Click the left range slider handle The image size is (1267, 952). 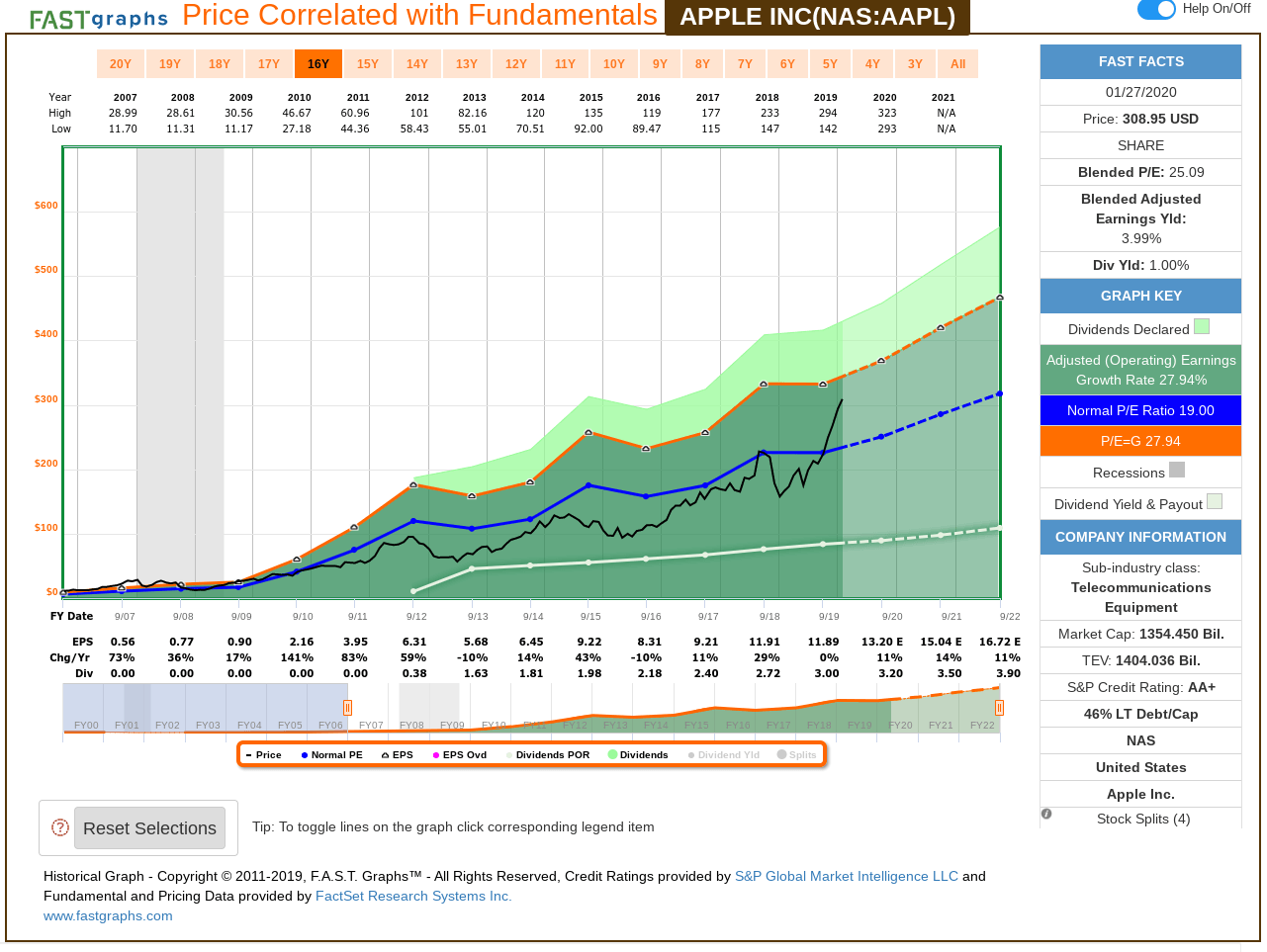coord(347,707)
